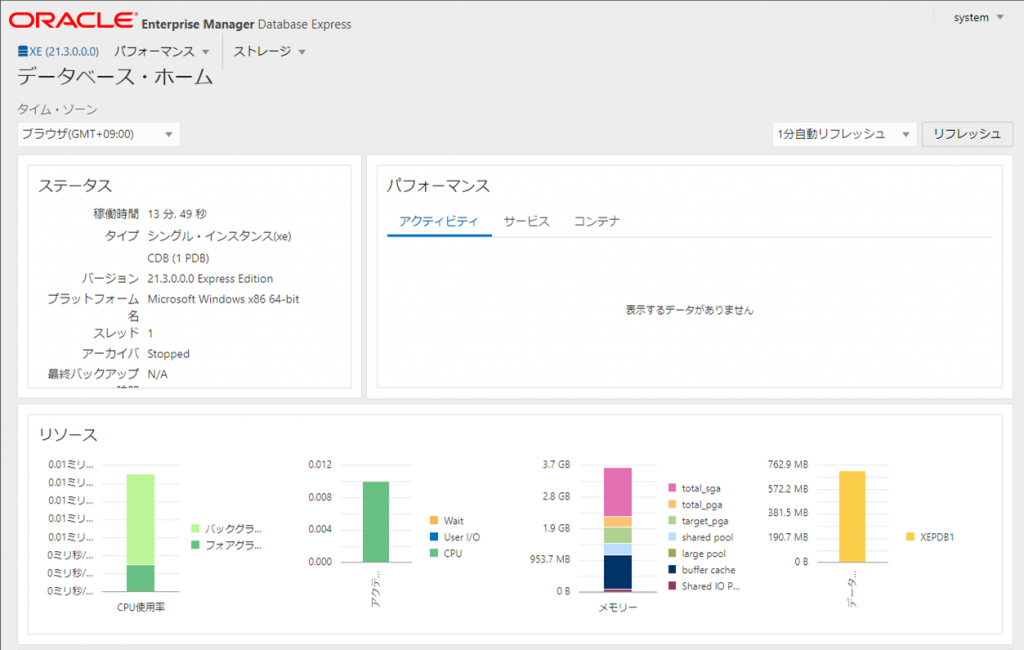Click the buffer cache legend swatch
Screen dimensions: 1024x650
(x=672, y=570)
